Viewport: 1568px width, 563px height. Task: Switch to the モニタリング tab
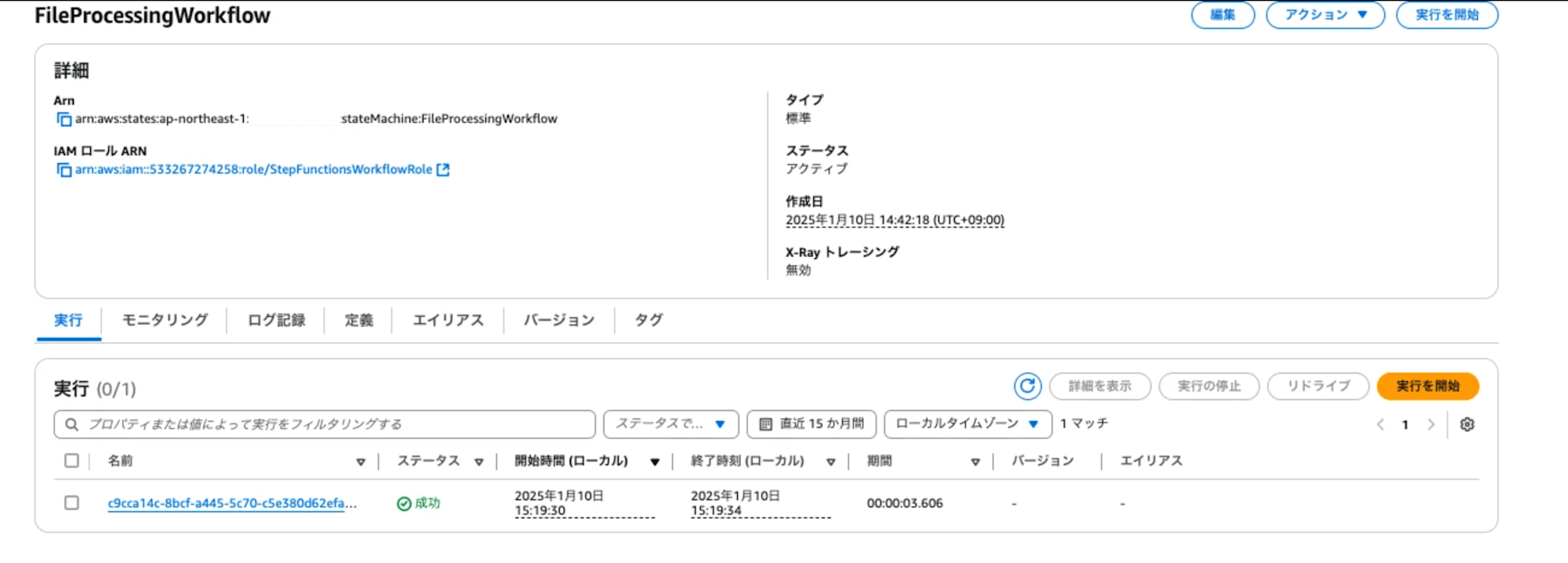point(165,320)
